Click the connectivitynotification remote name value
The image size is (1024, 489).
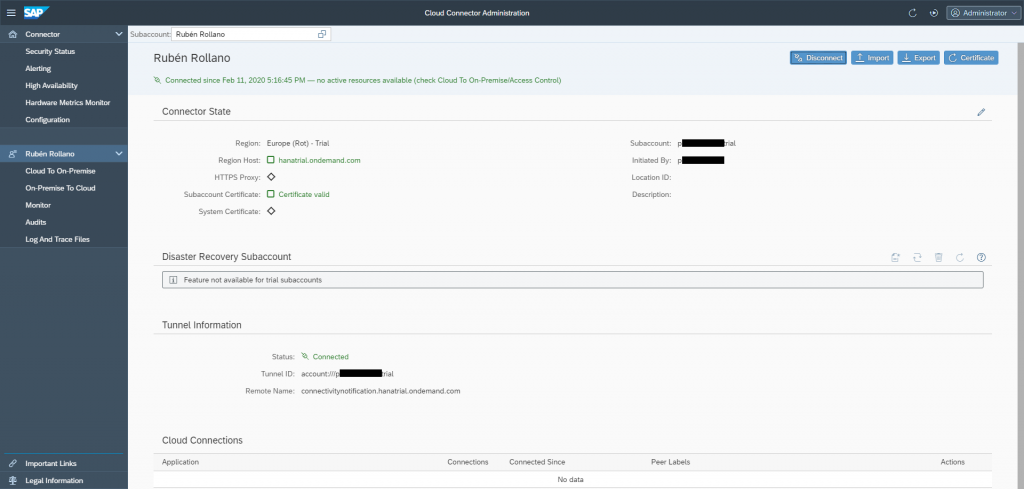[x=381, y=391]
